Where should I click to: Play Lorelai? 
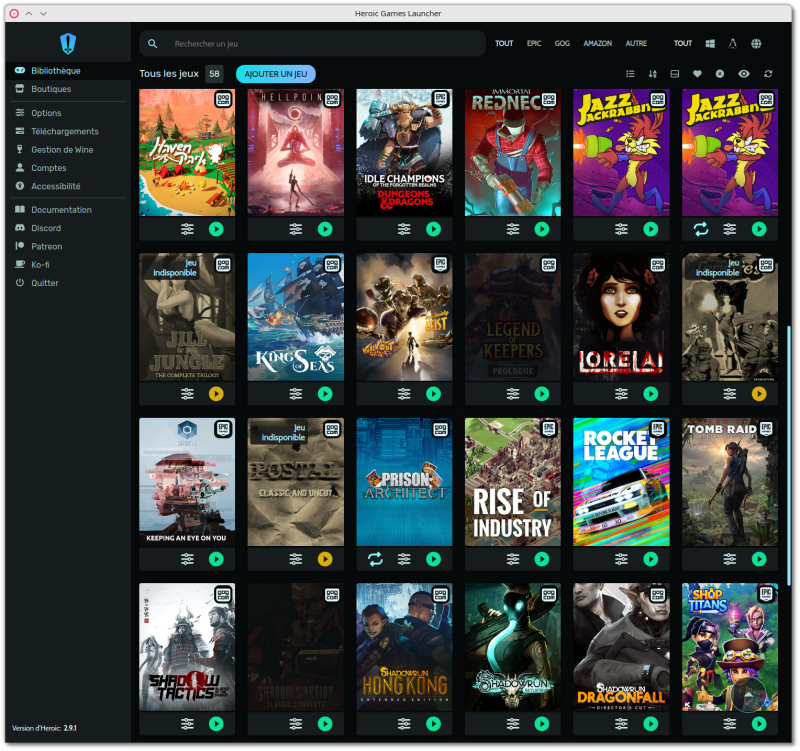[x=651, y=394]
